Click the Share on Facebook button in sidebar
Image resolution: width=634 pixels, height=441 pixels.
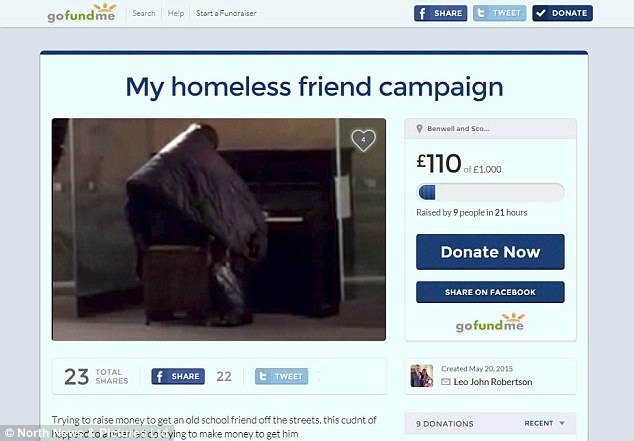click(490, 292)
